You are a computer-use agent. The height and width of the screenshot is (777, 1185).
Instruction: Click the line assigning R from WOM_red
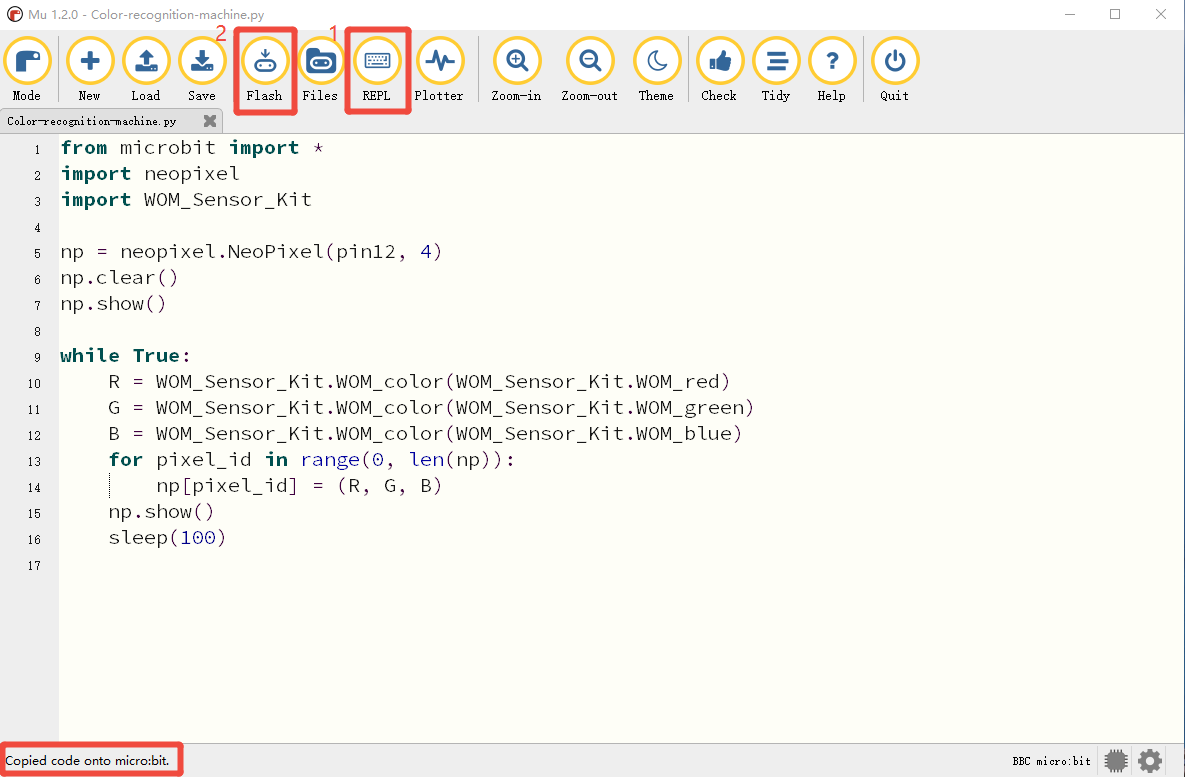tap(419, 382)
